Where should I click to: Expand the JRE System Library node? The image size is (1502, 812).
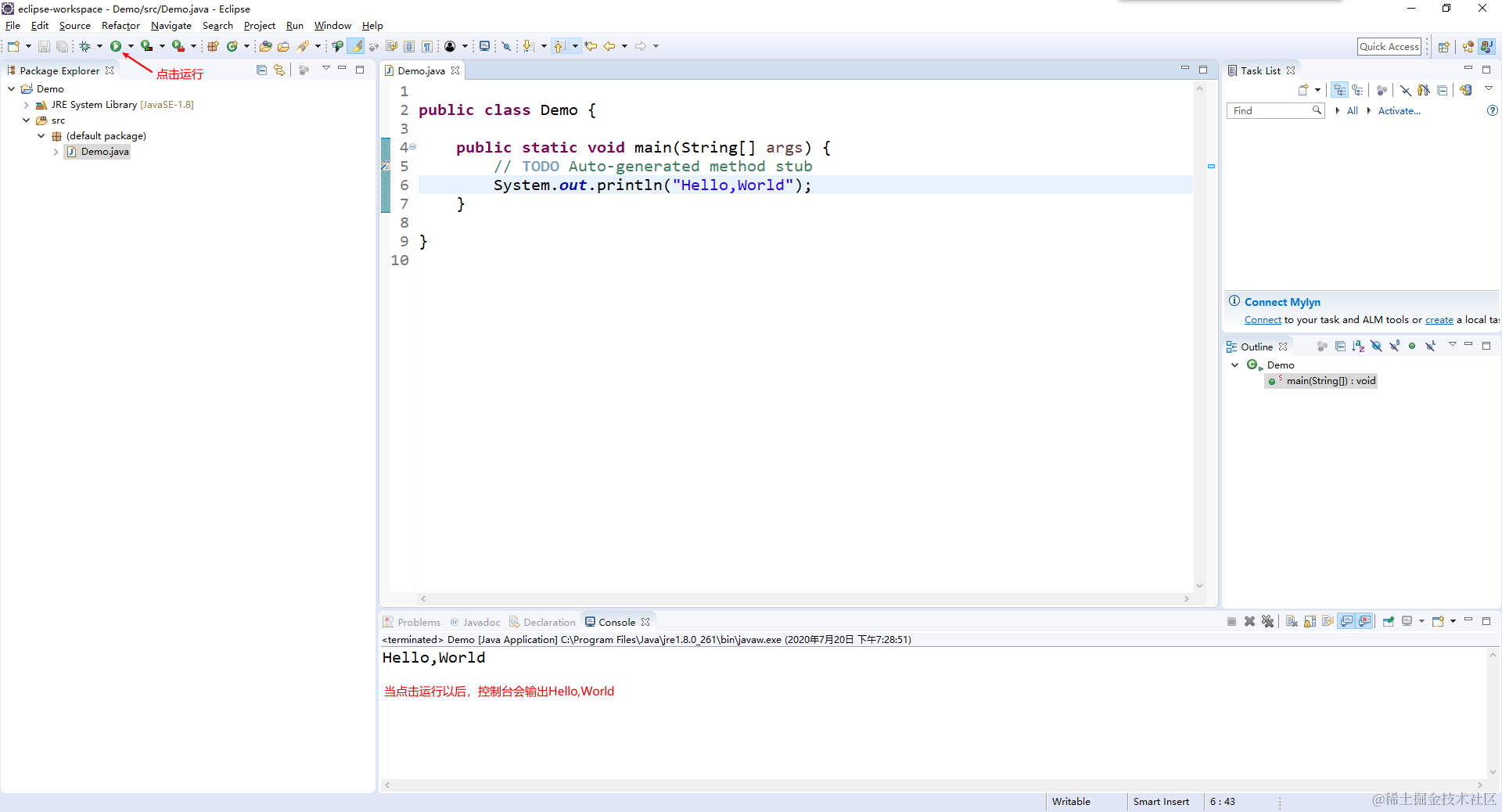pyautogui.click(x=27, y=105)
